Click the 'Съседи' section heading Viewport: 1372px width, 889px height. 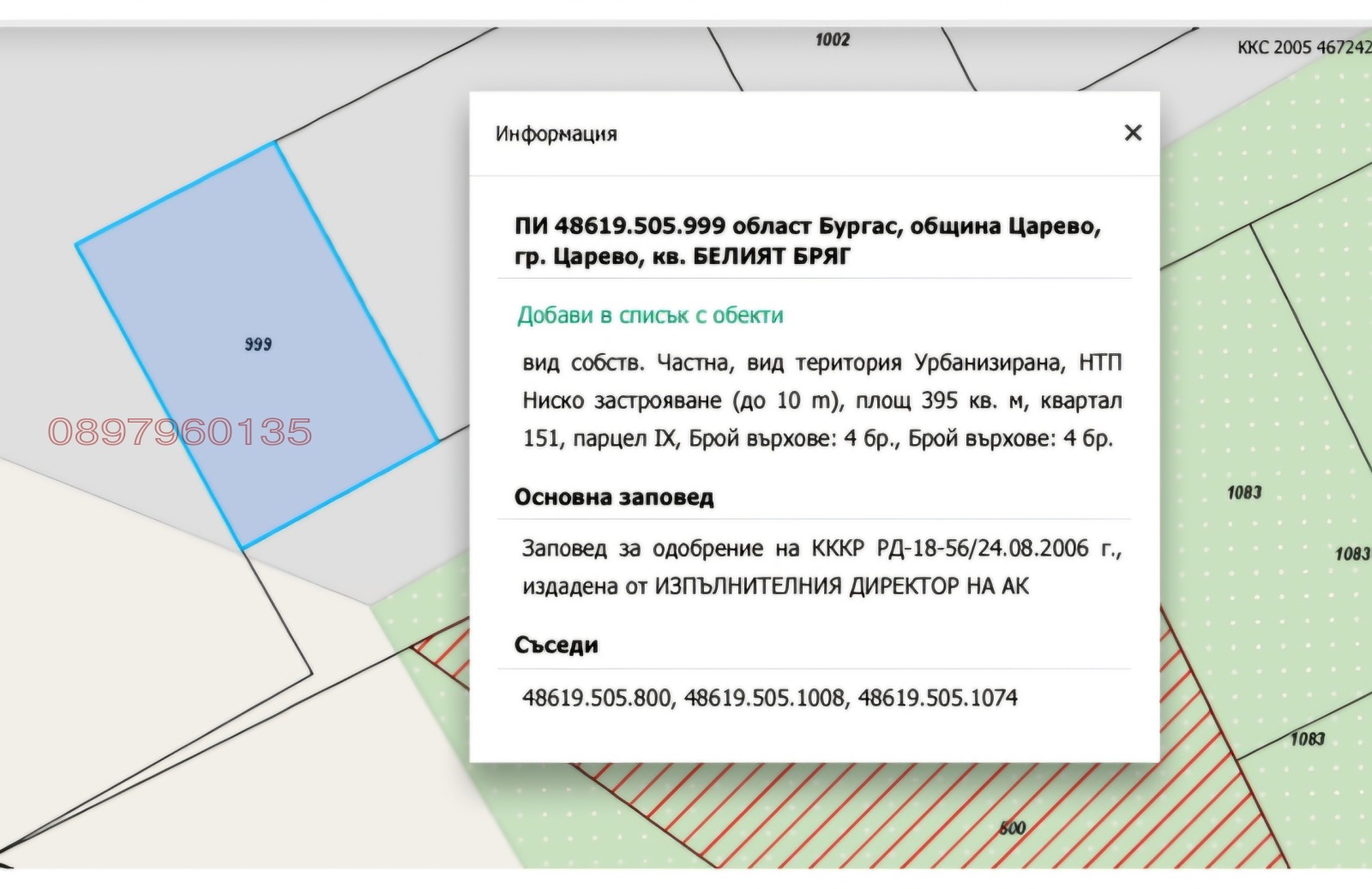click(x=557, y=645)
